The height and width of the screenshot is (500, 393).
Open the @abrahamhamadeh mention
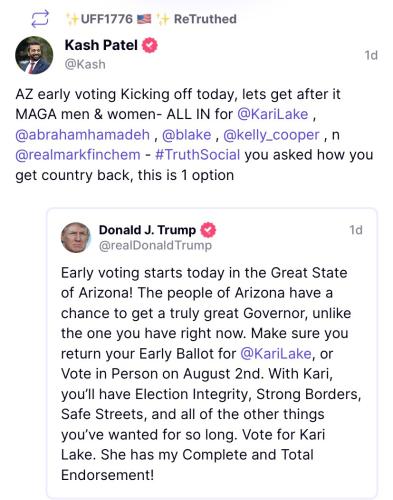tap(83, 135)
